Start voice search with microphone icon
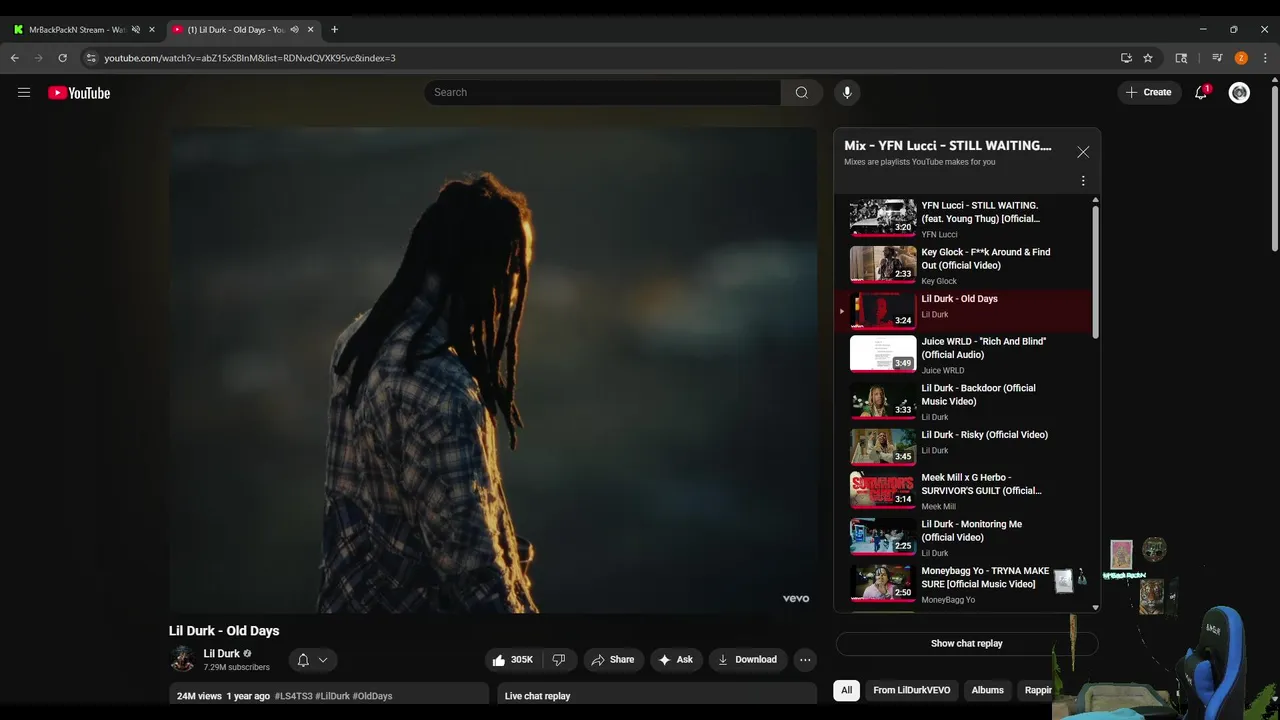 tap(847, 92)
